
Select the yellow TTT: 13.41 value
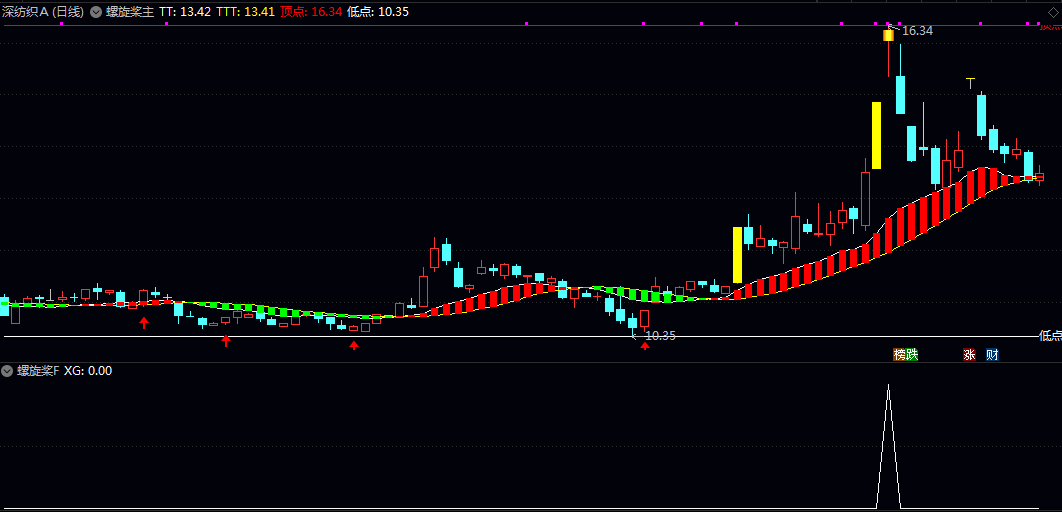(x=246, y=12)
